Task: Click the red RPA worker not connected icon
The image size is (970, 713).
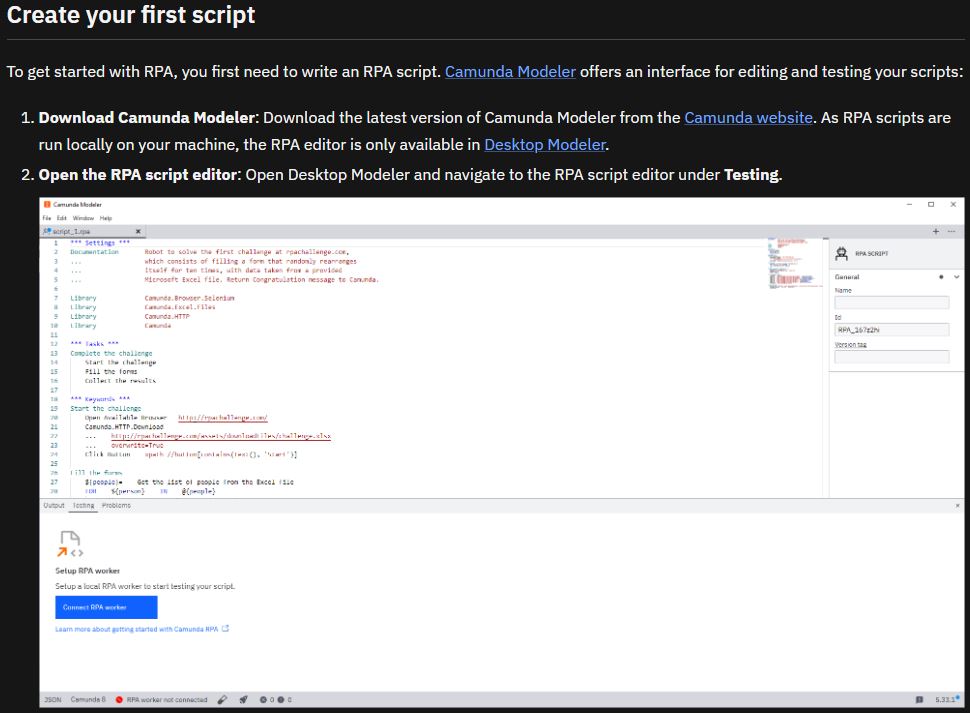Action: [x=119, y=699]
